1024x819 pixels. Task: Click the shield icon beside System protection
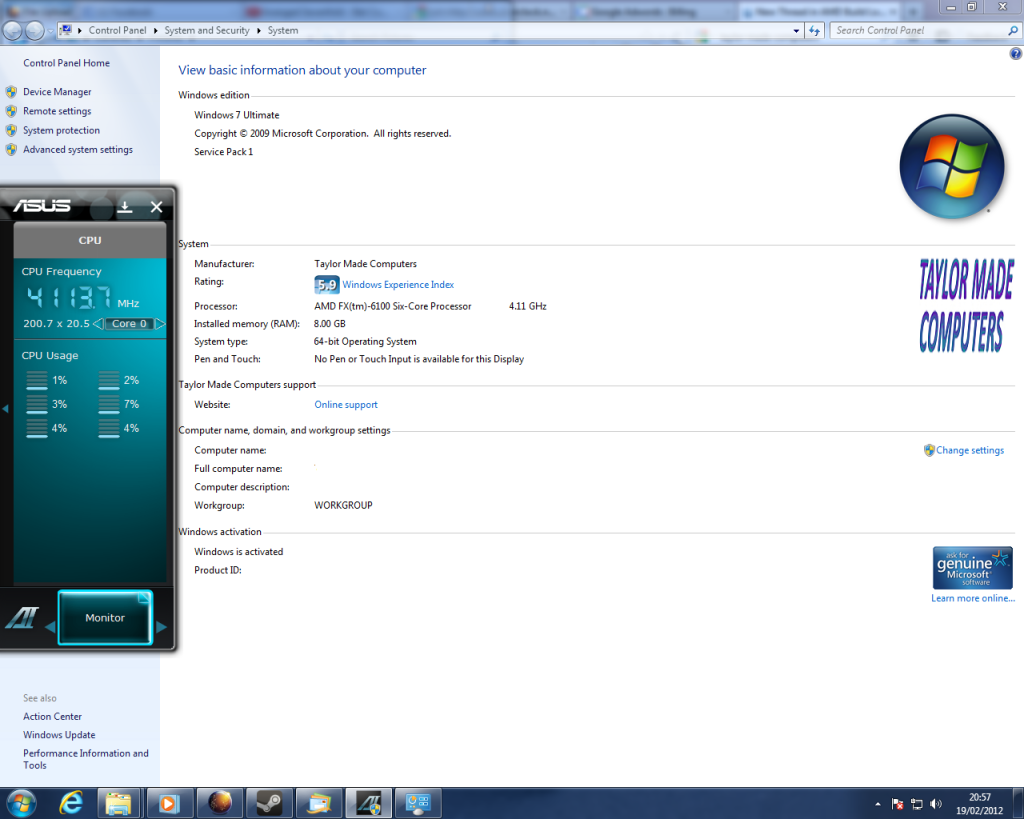(x=11, y=131)
